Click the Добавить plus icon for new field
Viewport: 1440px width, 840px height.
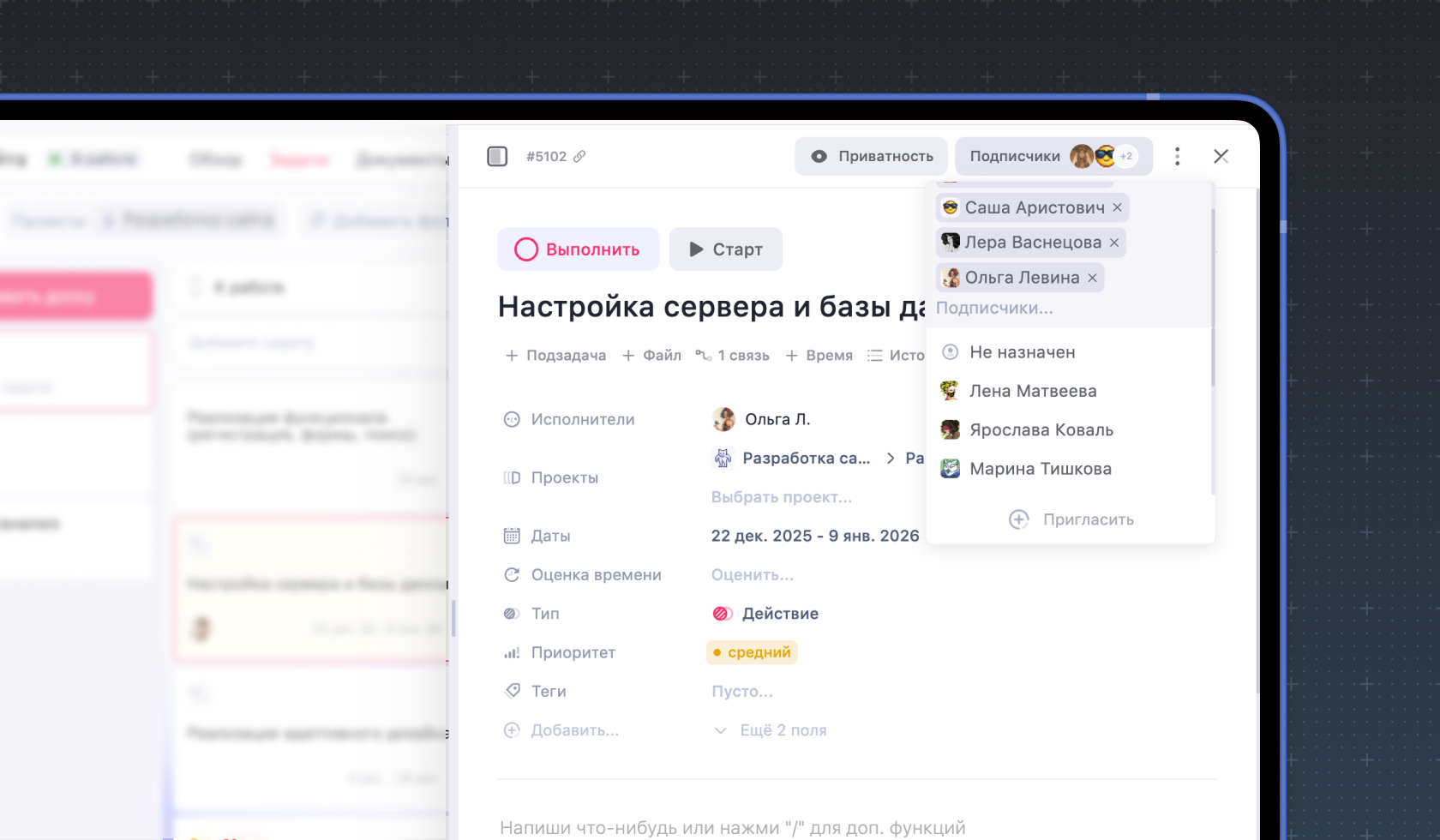pos(512,729)
